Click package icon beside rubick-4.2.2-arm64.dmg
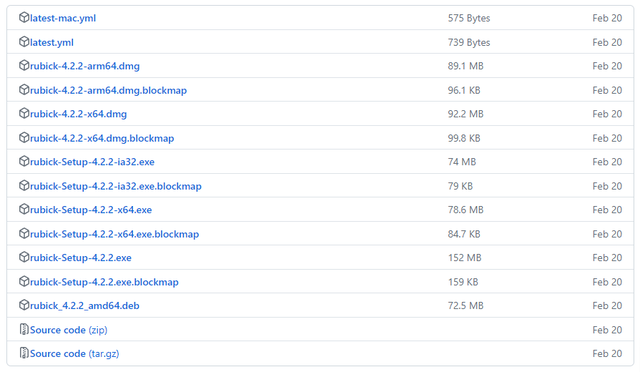The width and height of the screenshot is (640, 372). pyautogui.click(x=24, y=65)
